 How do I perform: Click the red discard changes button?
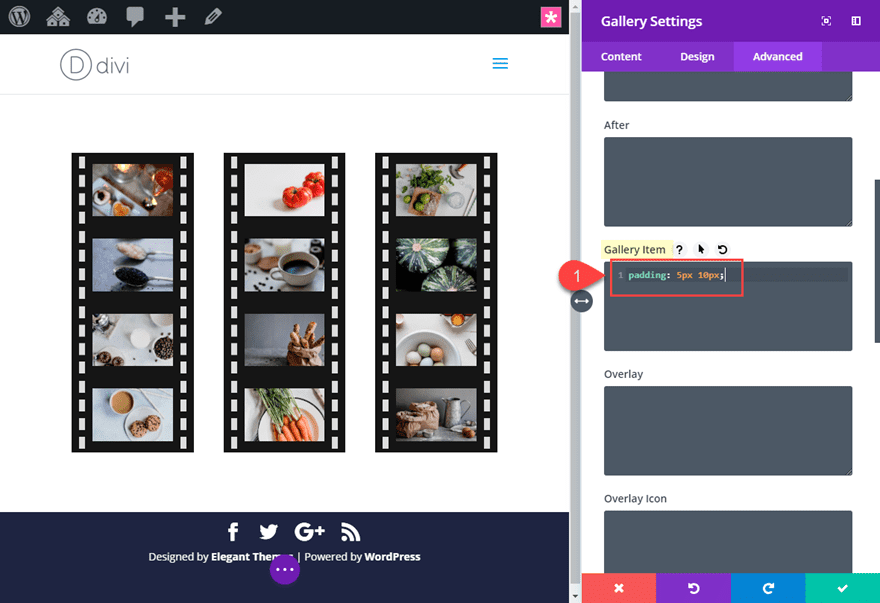pos(618,588)
